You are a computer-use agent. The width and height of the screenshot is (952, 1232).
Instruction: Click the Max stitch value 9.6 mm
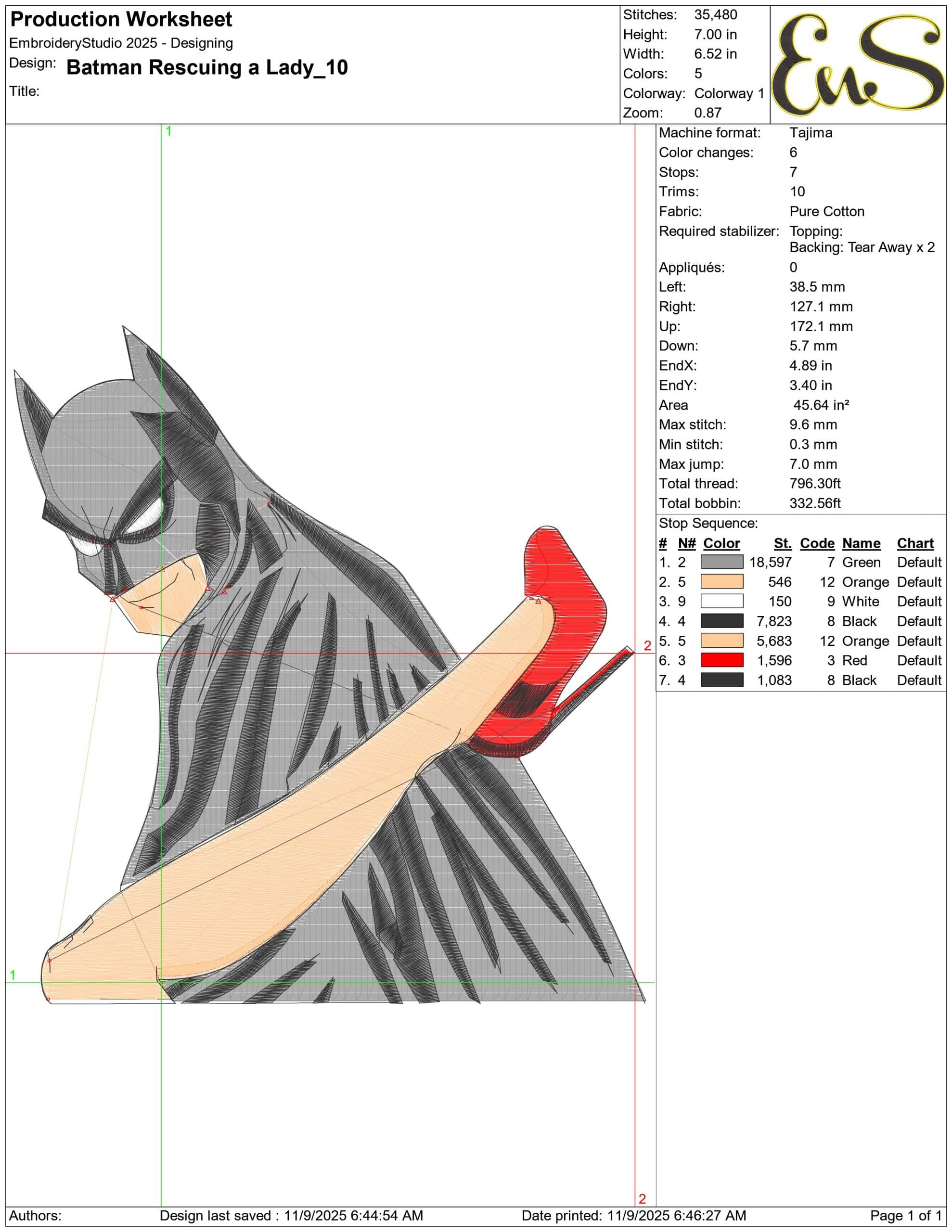[x=813, y=425]
